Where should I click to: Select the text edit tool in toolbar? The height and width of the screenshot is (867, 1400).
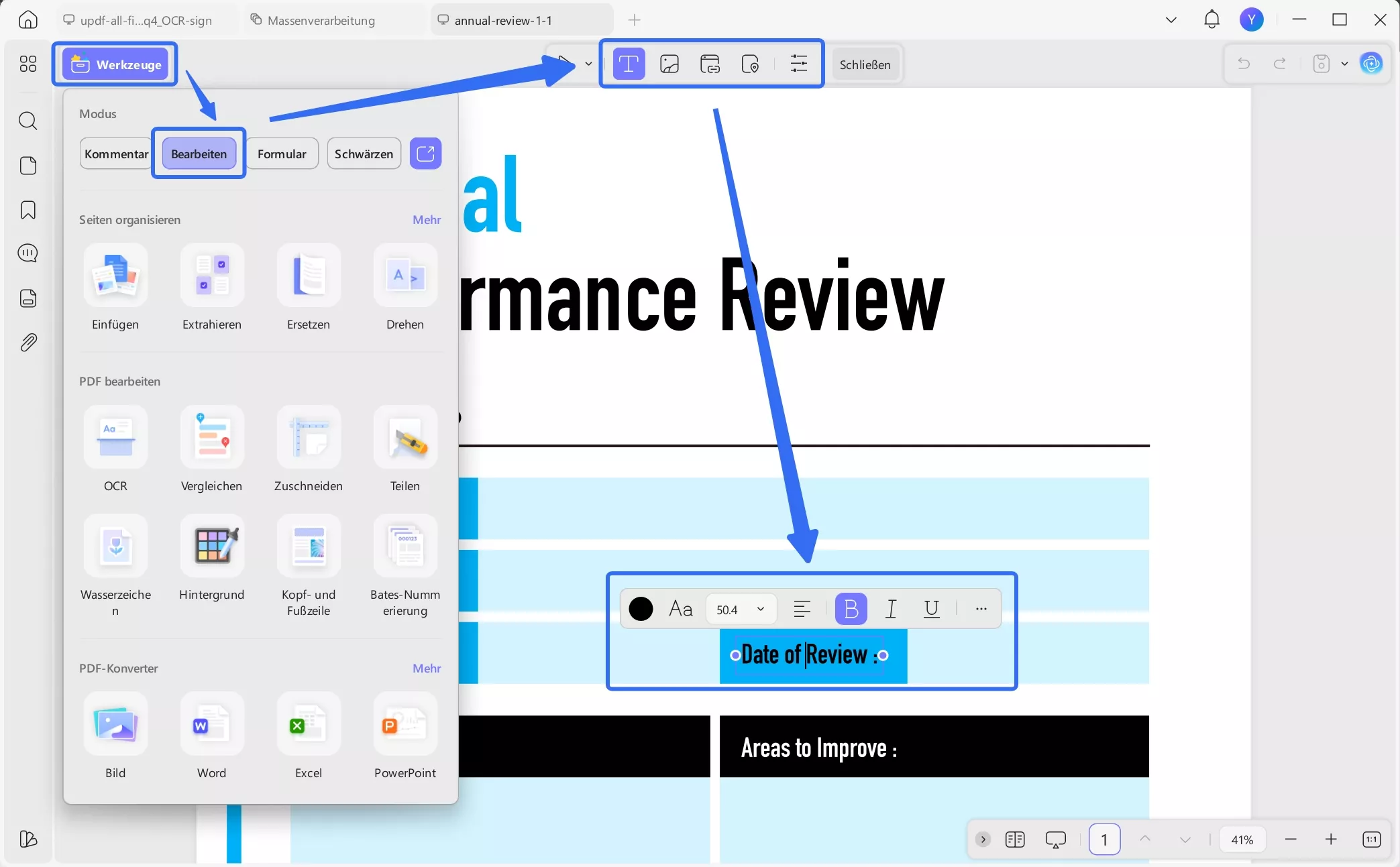tap(629, 64)
